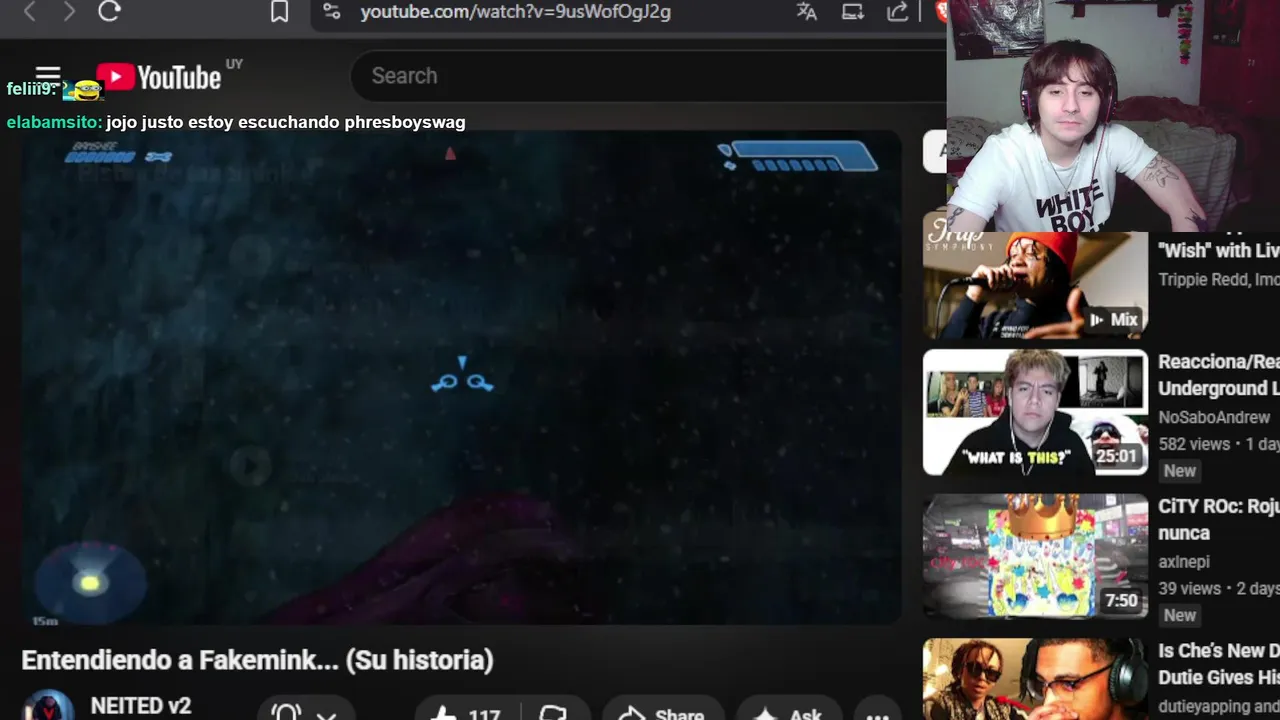Click the browser forward arrow
This screenshot has height=720, width=1280.
(68, 12)
